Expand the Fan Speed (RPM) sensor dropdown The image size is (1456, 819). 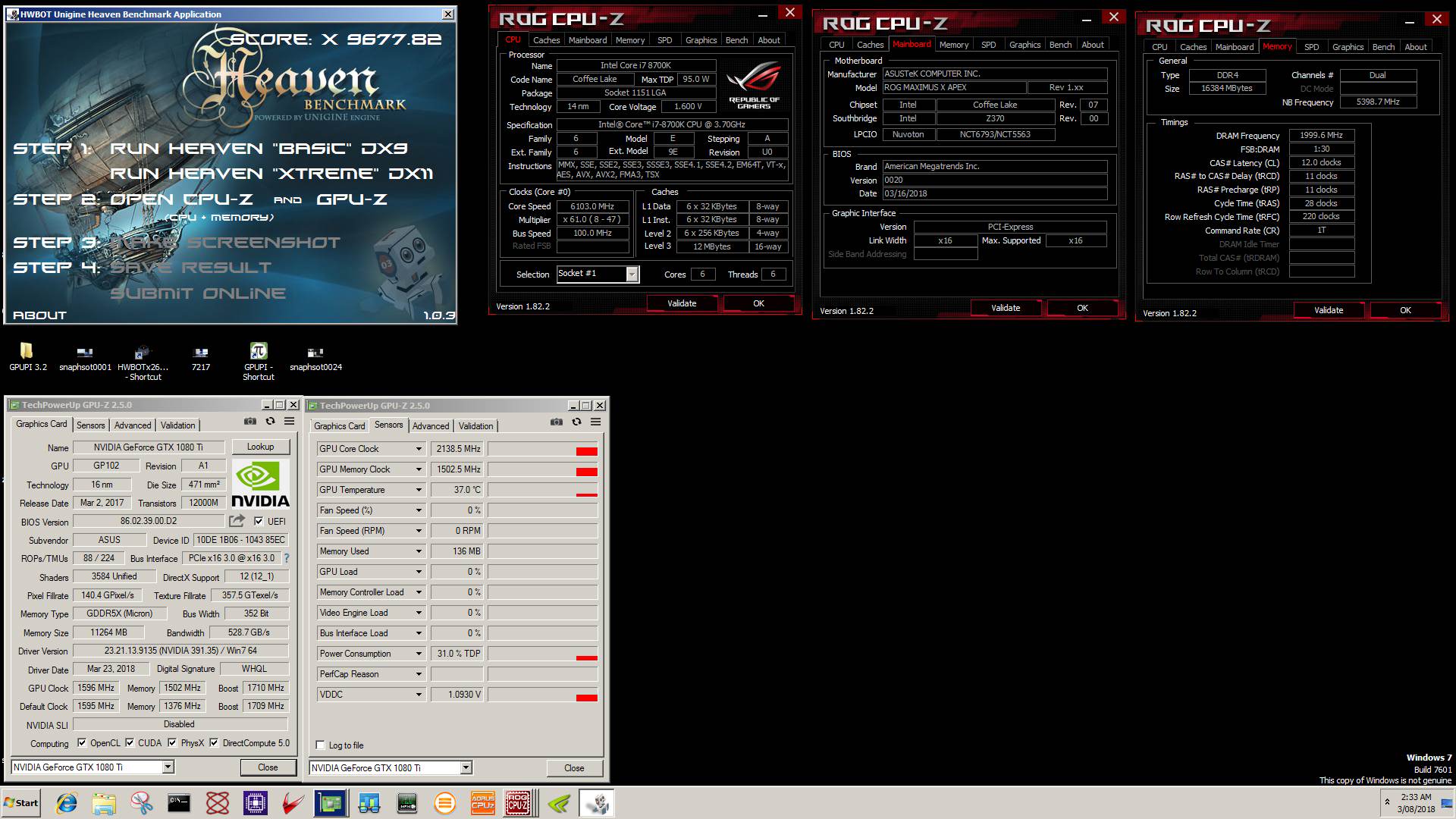tap(418, 531)
